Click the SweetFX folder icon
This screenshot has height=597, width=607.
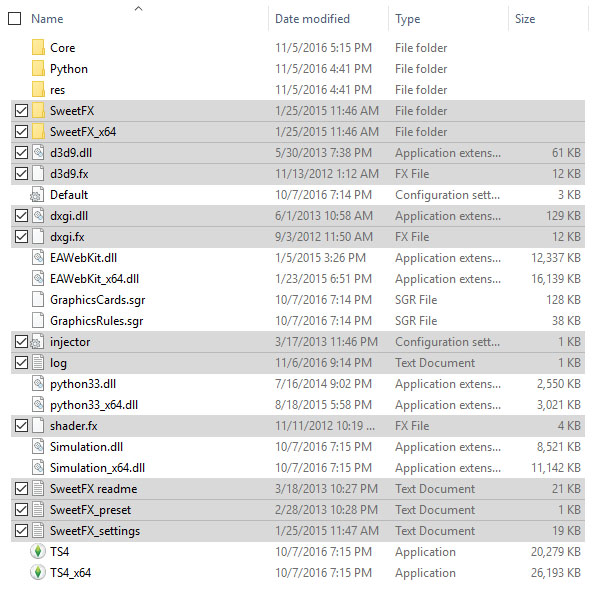pos(38,111)
